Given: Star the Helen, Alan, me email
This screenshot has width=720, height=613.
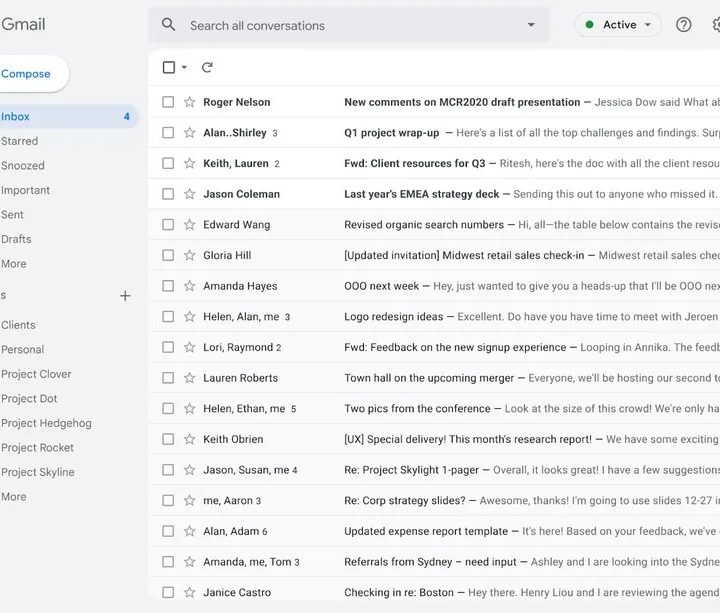Looking at the screenshot, I should pyautogui.click(x=190, y=316).
